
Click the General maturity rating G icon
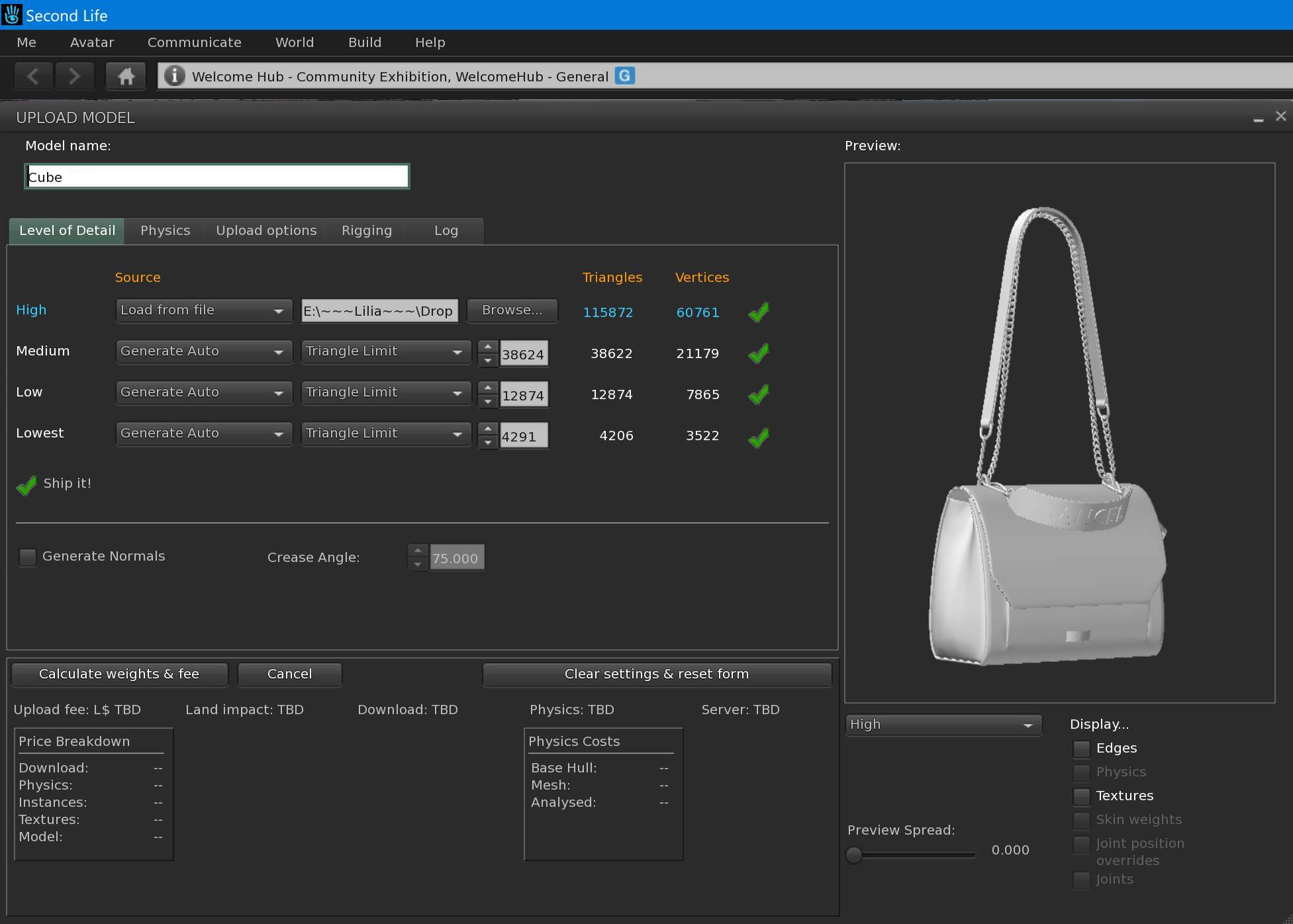pos(624,75)
